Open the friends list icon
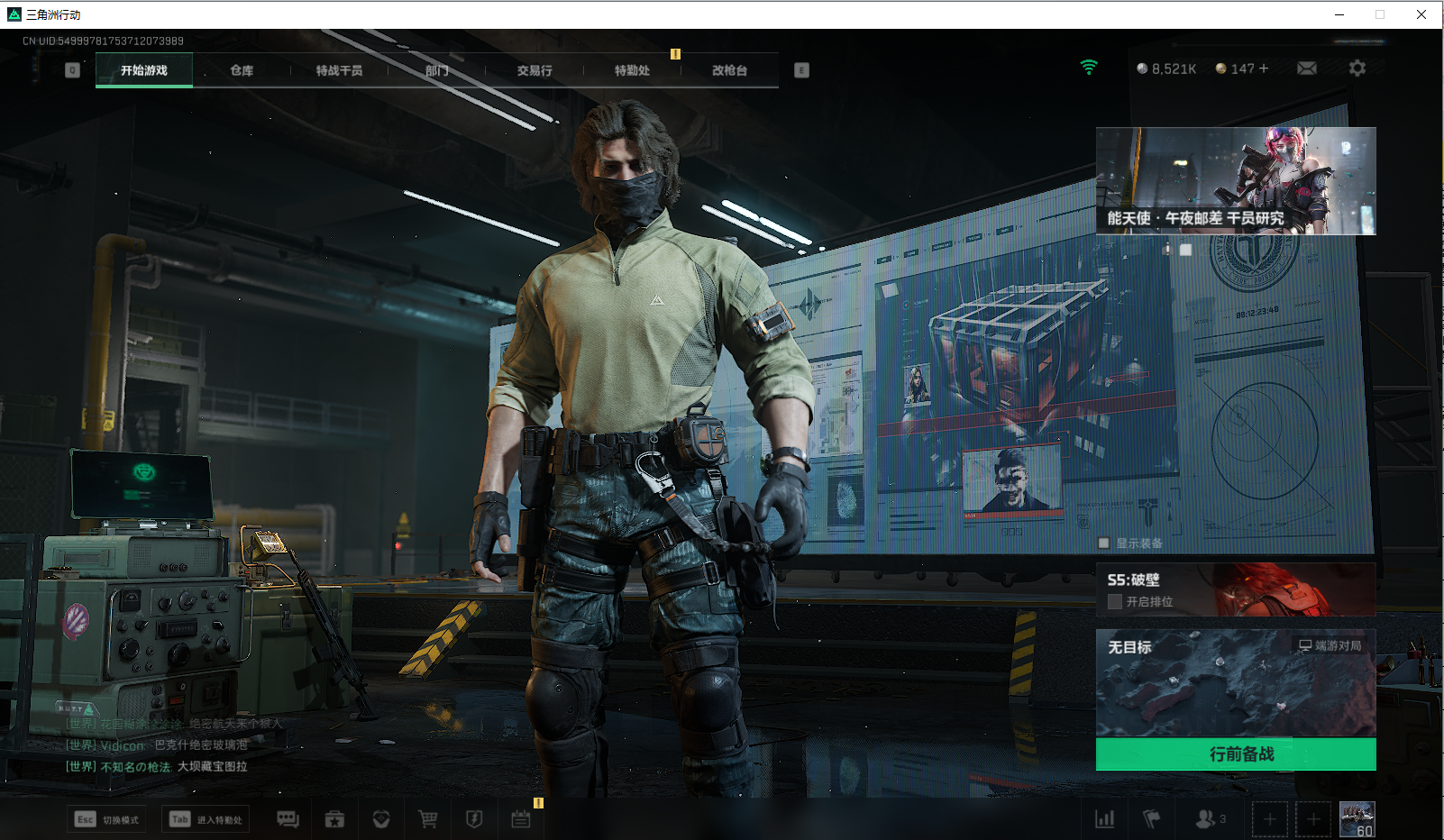 pyautogui.click(x=1210, y=819)
